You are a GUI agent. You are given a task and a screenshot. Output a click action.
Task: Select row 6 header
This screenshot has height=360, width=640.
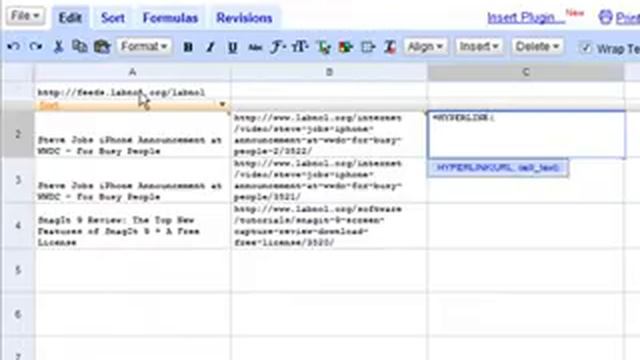coord(18,314)
